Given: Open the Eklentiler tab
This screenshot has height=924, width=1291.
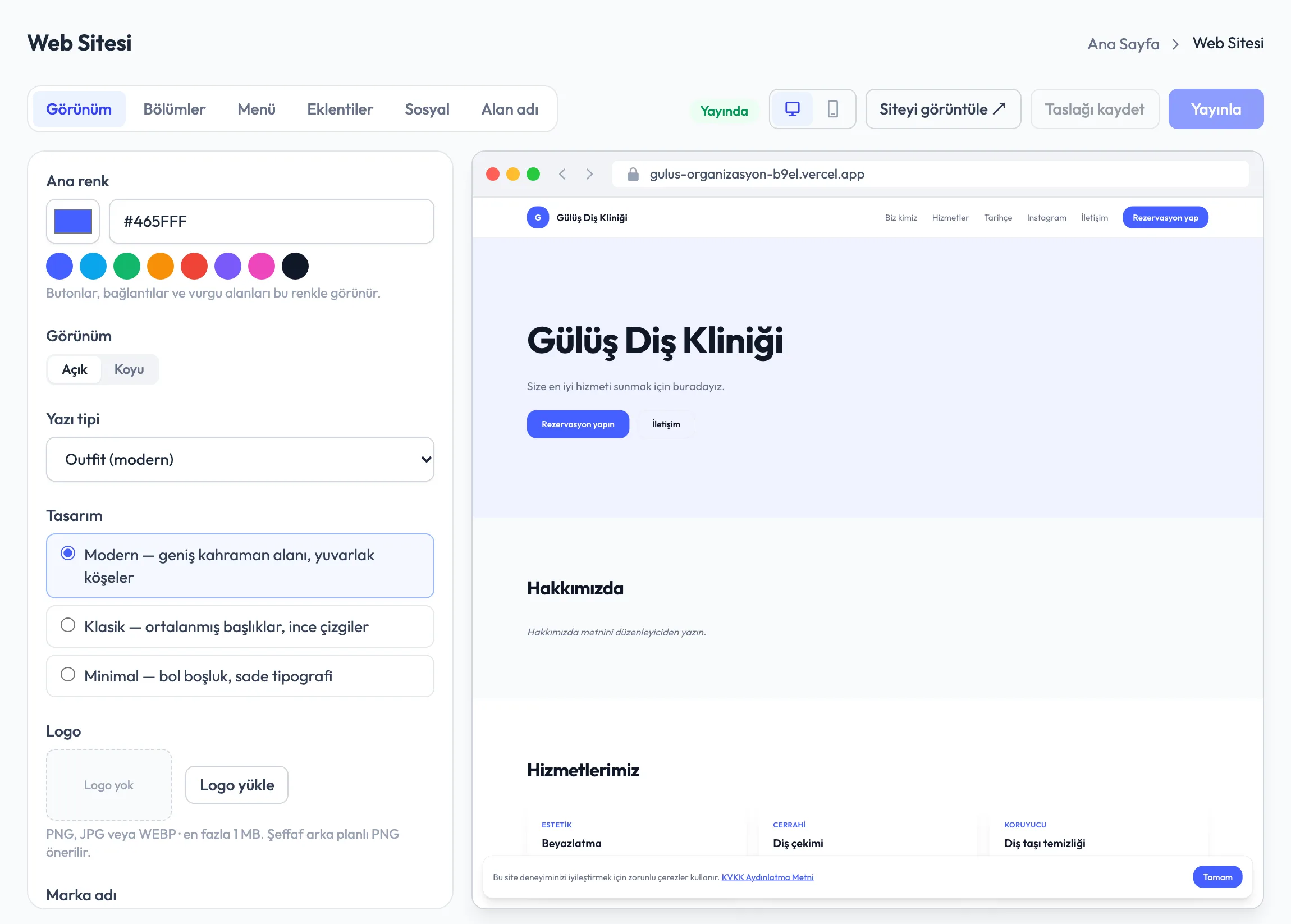Looking at the screenshot, I should pyautogui.click(x=340, y=109).
